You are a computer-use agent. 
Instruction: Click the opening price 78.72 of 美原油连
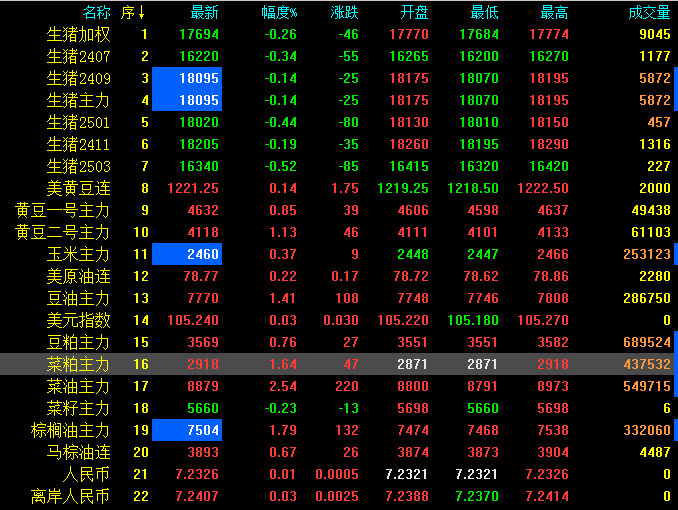point(411,276)
